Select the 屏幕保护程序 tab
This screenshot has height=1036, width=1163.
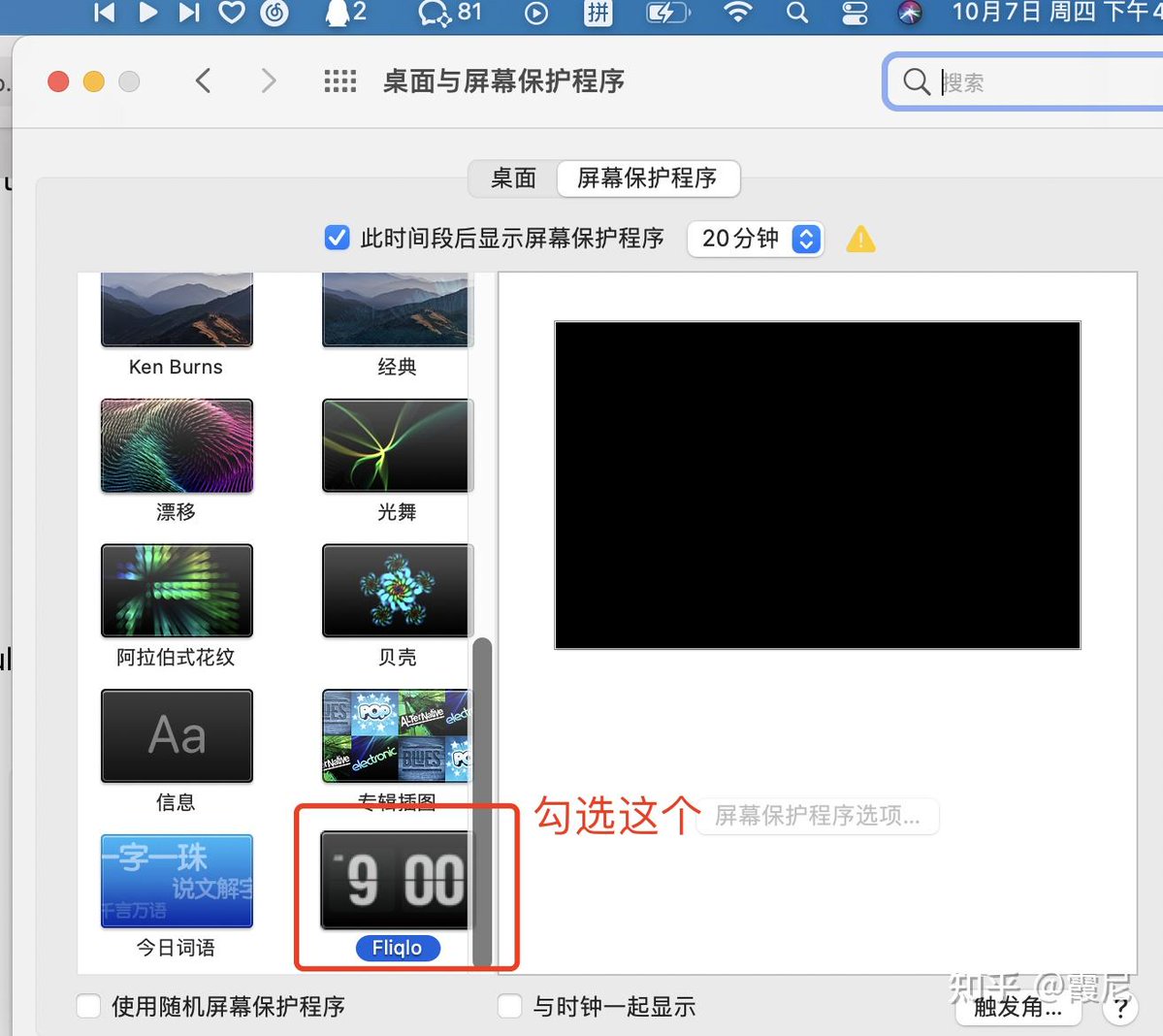point(648,178)
